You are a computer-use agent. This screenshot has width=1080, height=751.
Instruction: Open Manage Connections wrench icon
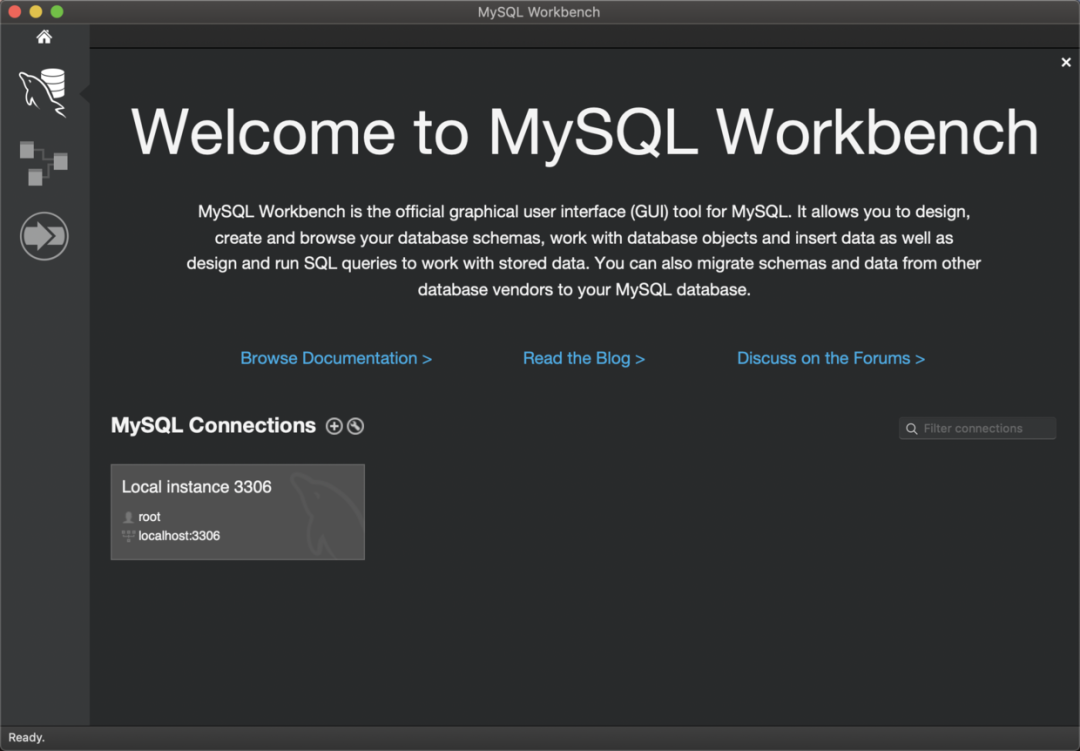coord(355,426)
